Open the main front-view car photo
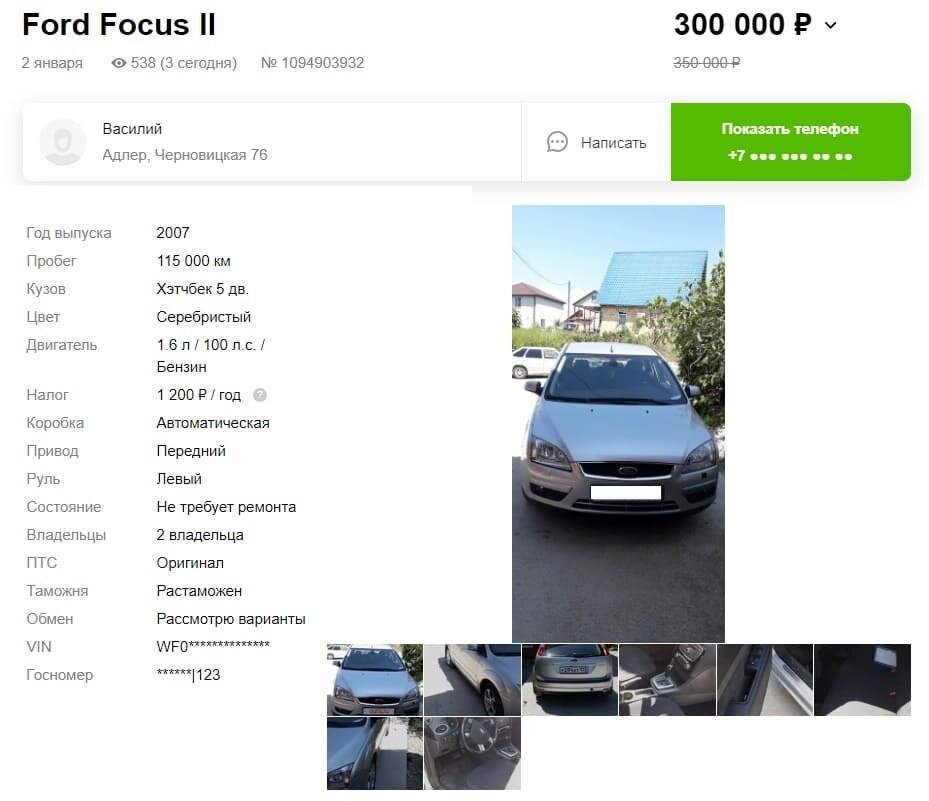The width and height of the screenshot is (929, 801). (x=618, y=424)
